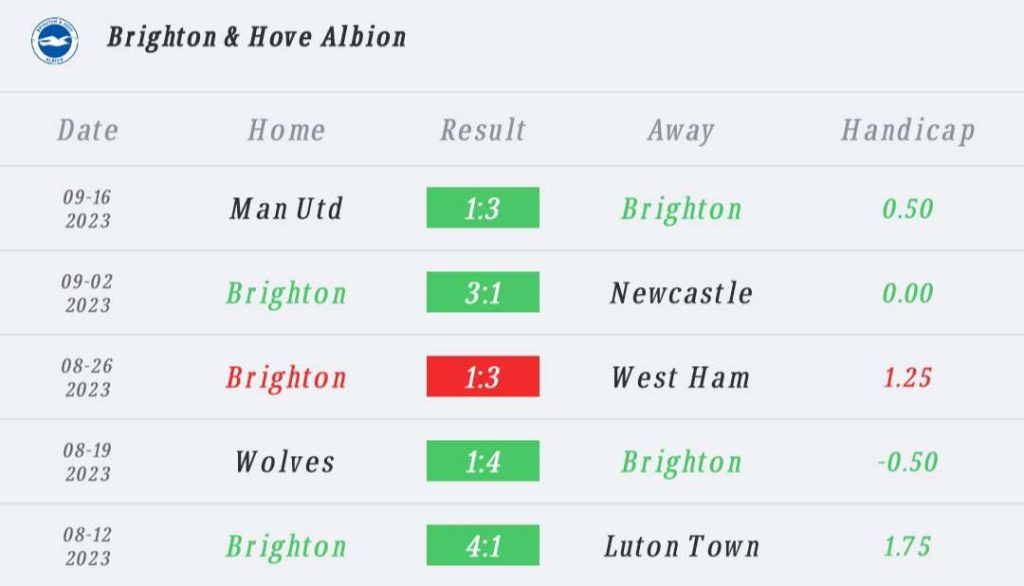Select the Result column header
Image resolution: width=1024 pixels, height=586 pixels.
(x=483, y=130)
